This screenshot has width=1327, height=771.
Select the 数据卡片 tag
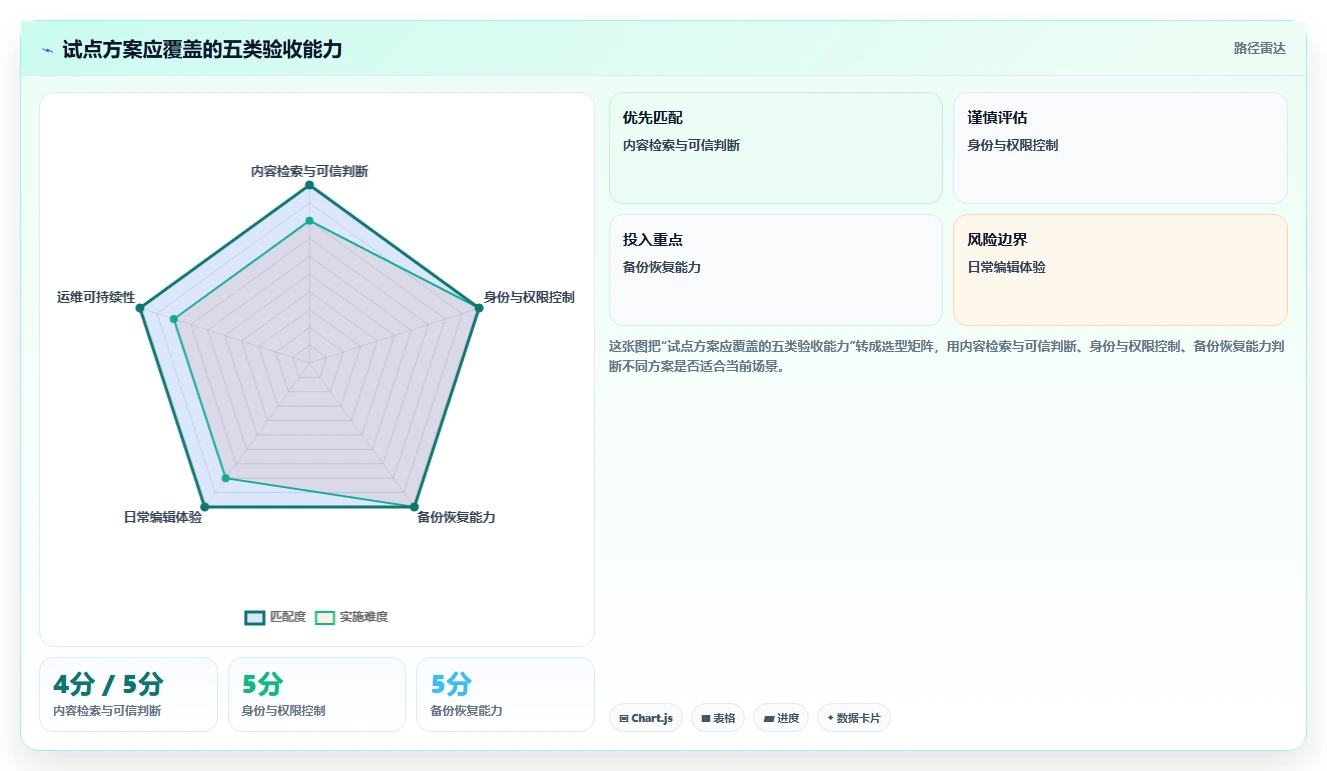point(853,718)
